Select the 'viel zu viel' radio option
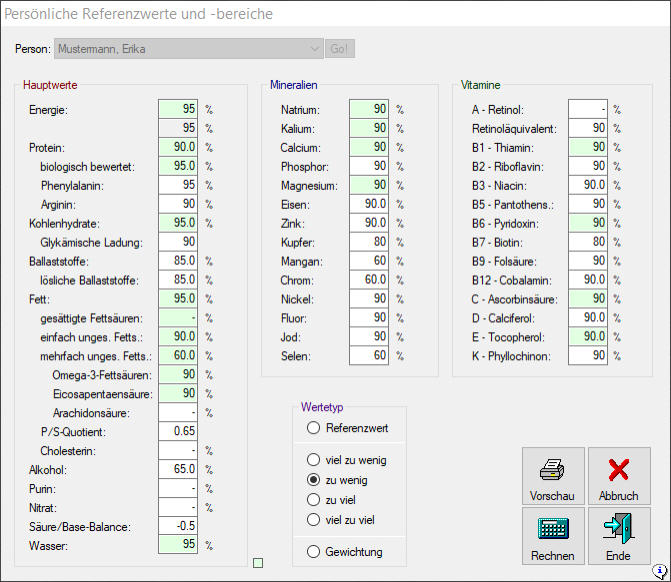The height and width of the screenshot is (582, 671). pos(314,519)
